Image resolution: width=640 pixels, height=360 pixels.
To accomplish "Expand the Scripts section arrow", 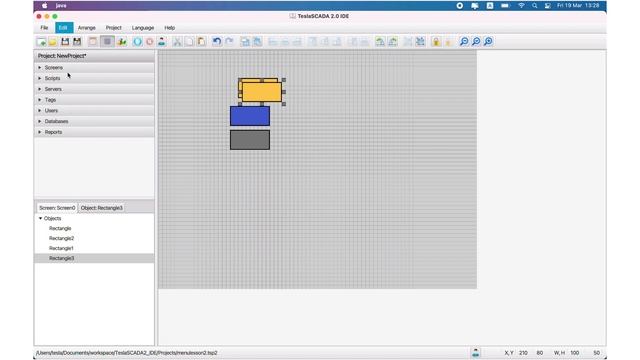I will click(40, 78).
